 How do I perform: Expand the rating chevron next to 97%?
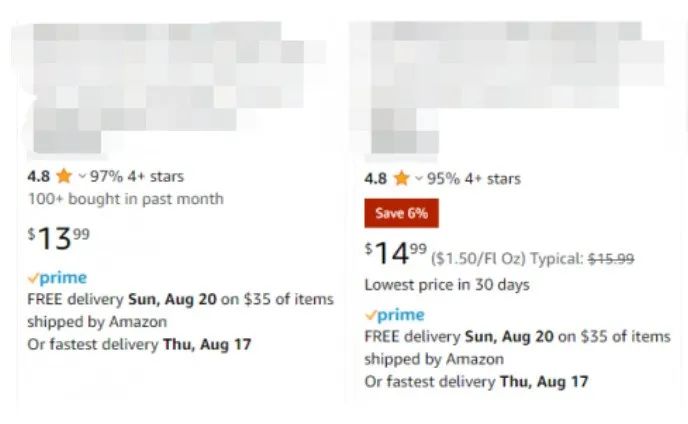(82, 176)
